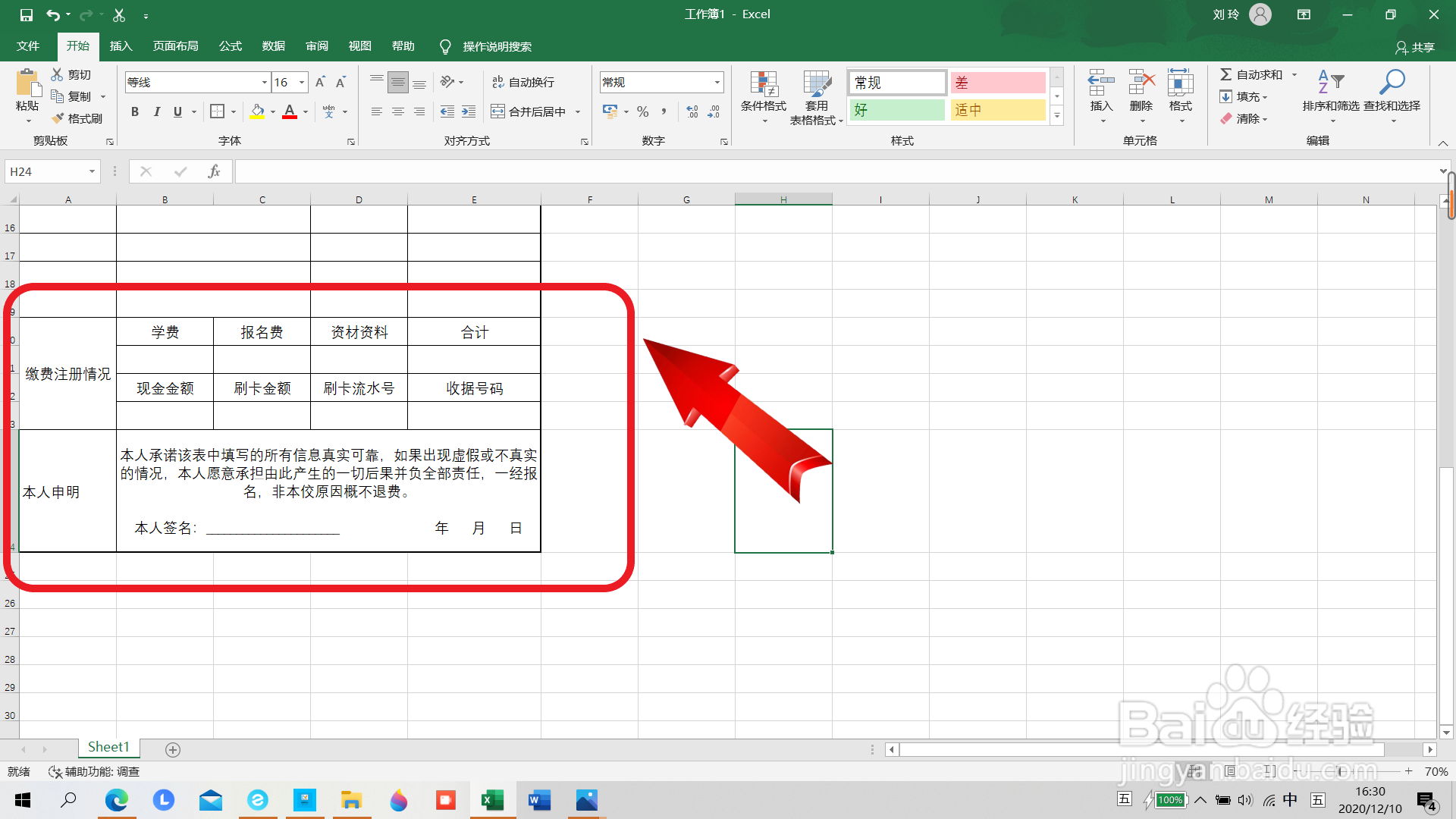Open the 公式 ribbon tab
1456x819 pixels.
230,46
